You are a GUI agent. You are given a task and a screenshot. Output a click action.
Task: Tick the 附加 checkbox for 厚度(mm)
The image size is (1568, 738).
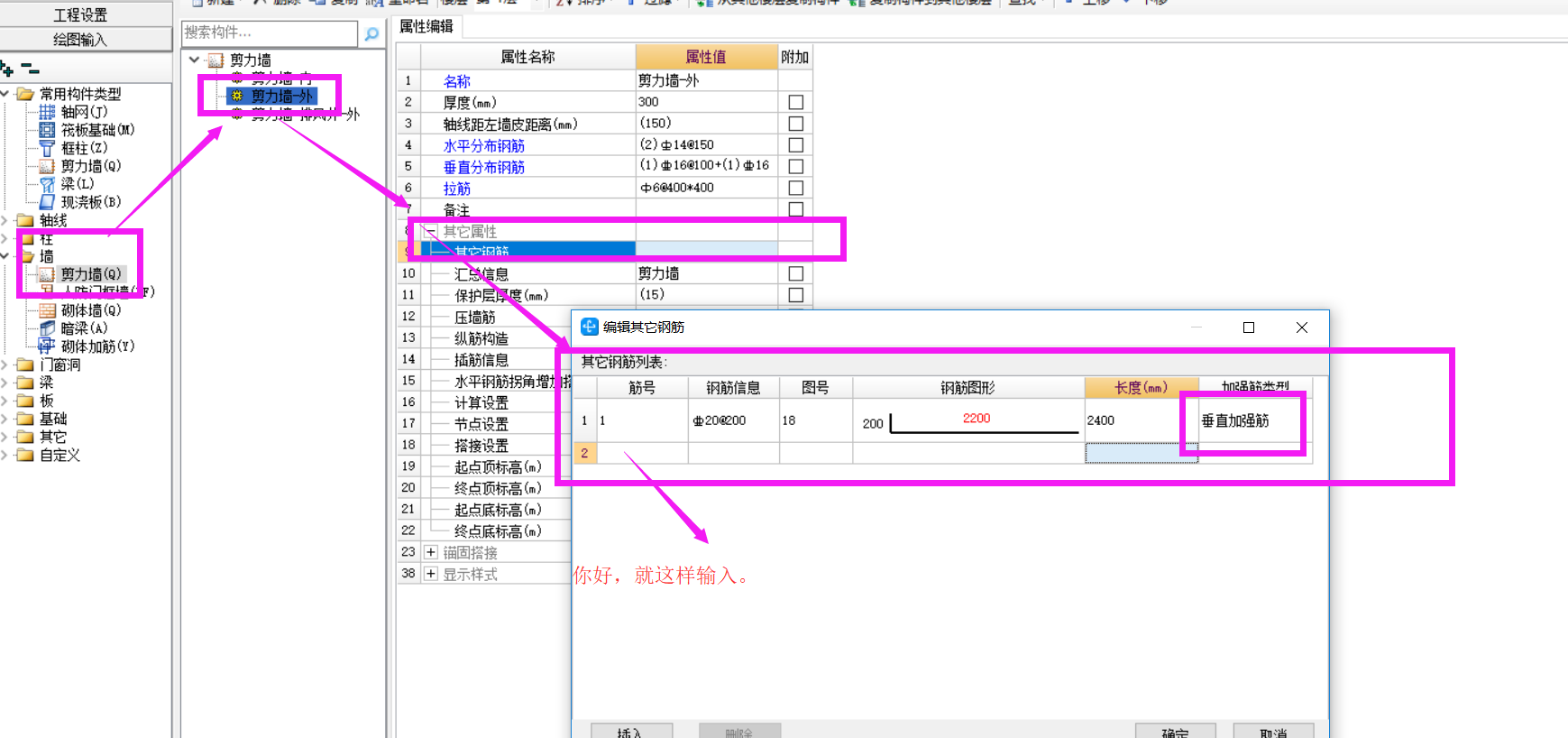click(x=795, y=102)
